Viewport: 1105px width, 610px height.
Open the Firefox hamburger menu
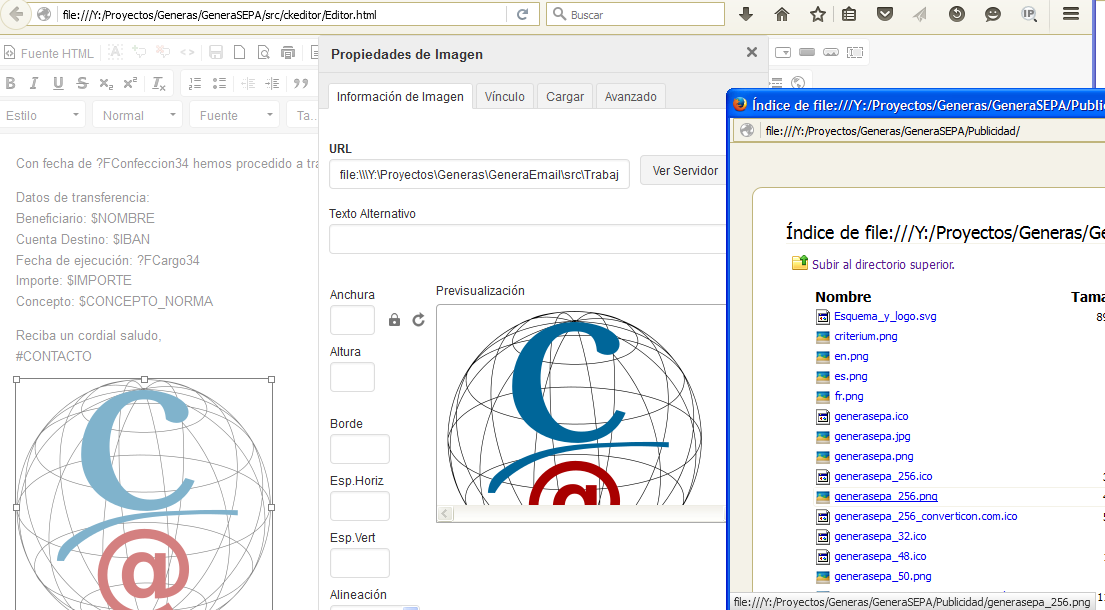(x=1071, y=14)
